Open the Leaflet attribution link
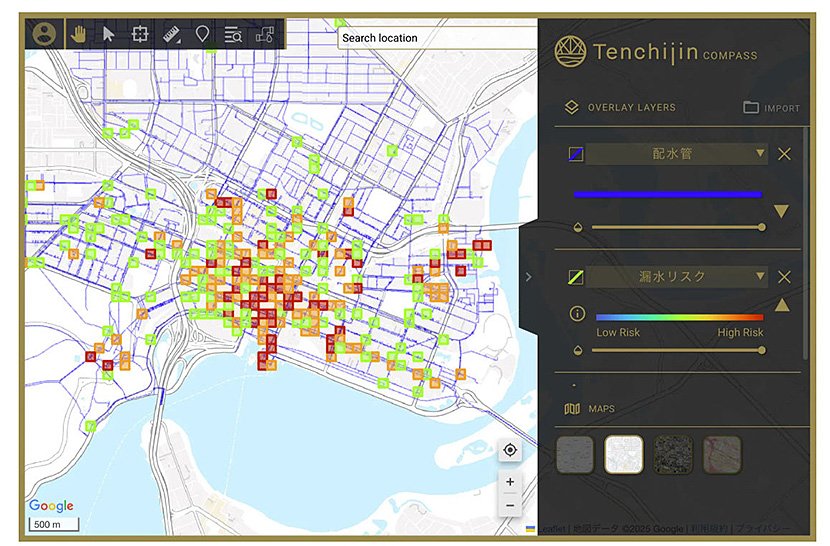The width and height of the screenshot is (830, 546). (x=553, y=529)
